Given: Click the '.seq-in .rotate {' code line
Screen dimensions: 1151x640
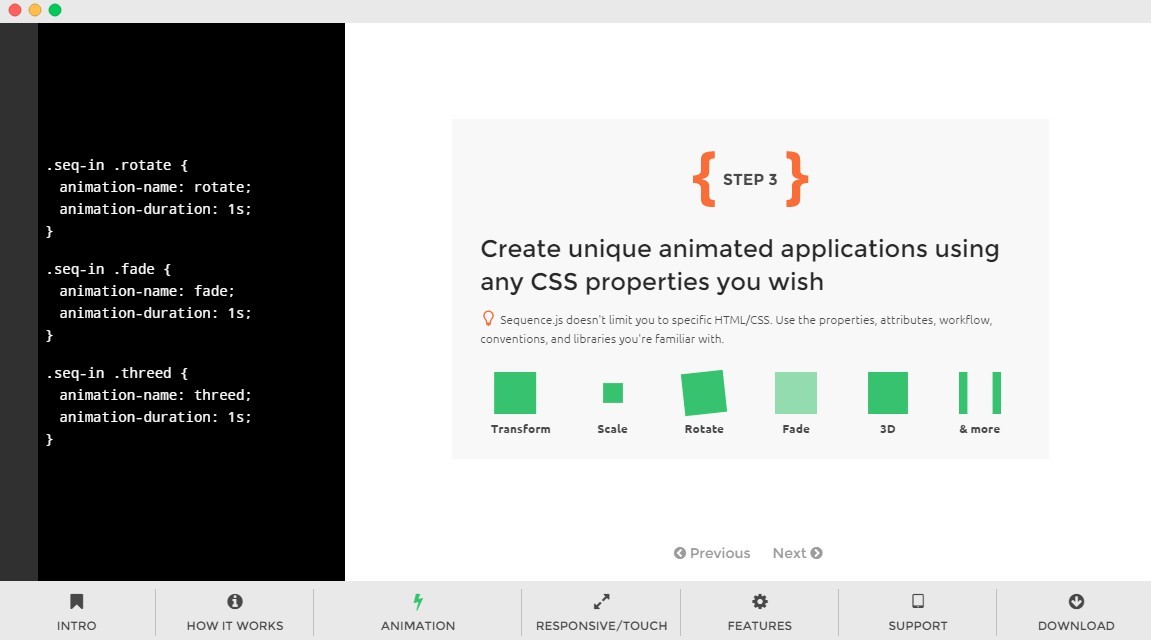Looking at the screenshot, I should (117, 165).
